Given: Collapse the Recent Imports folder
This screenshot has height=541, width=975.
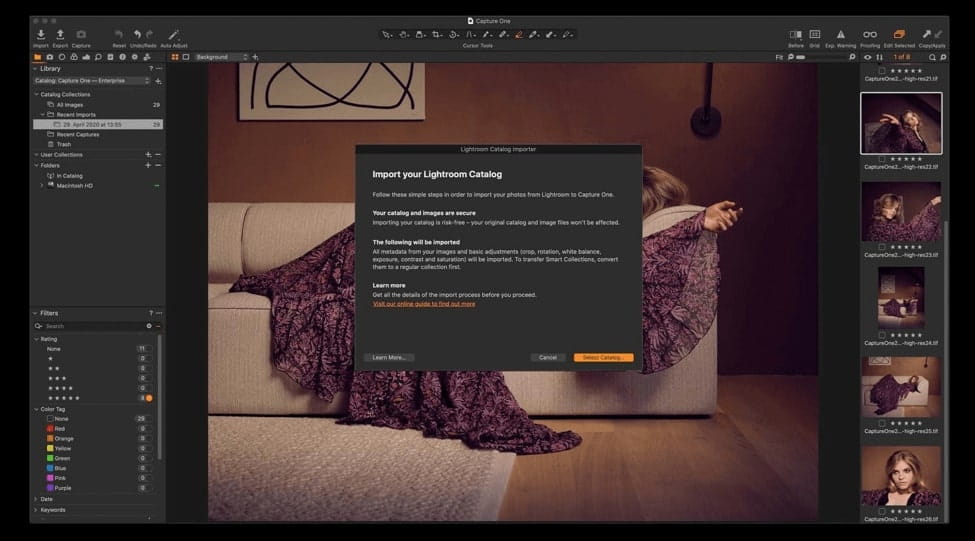Looking at the screenshot, I should point(42,115).
